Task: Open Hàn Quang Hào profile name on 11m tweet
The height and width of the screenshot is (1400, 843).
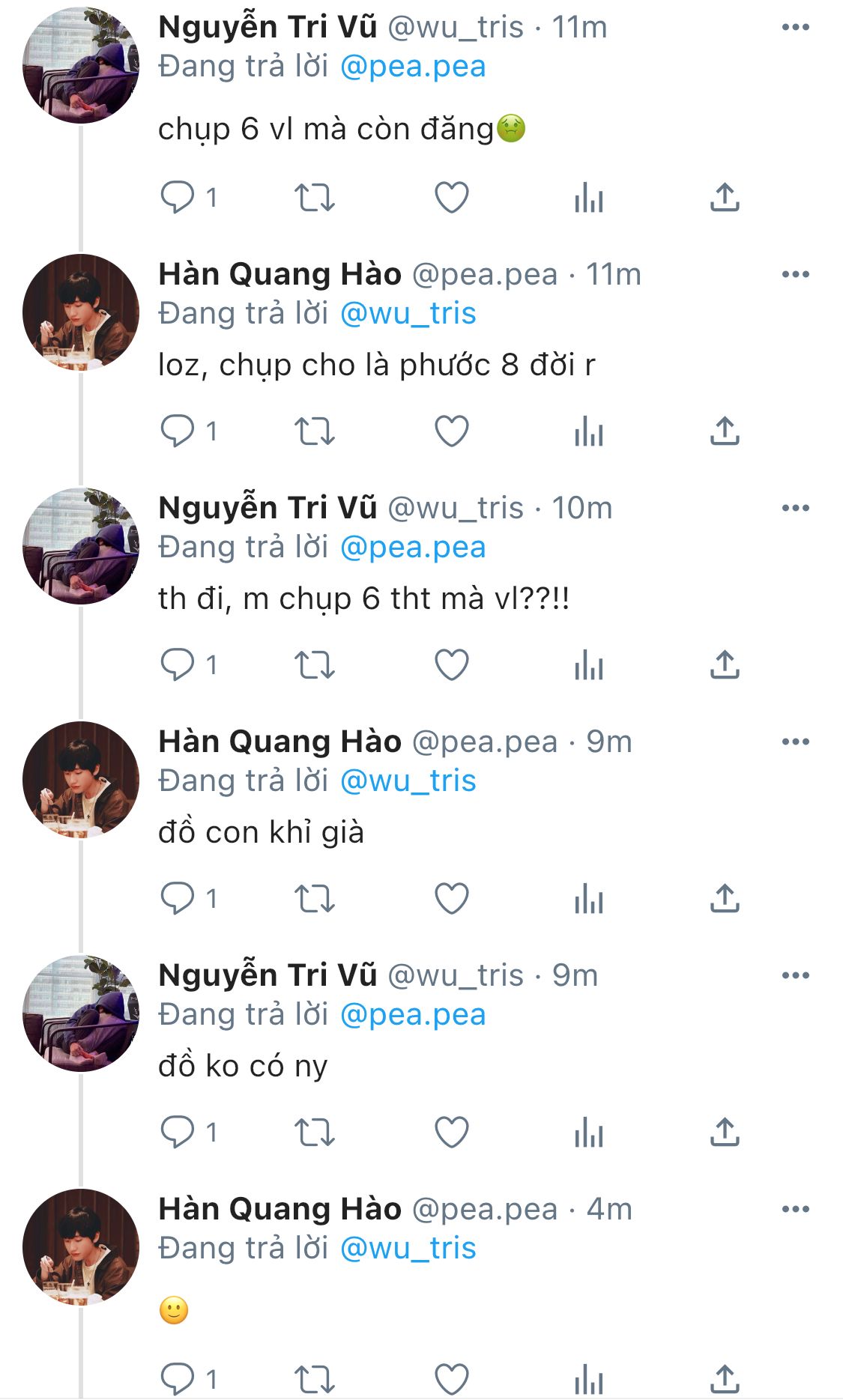Action: (x=280, y=275)
